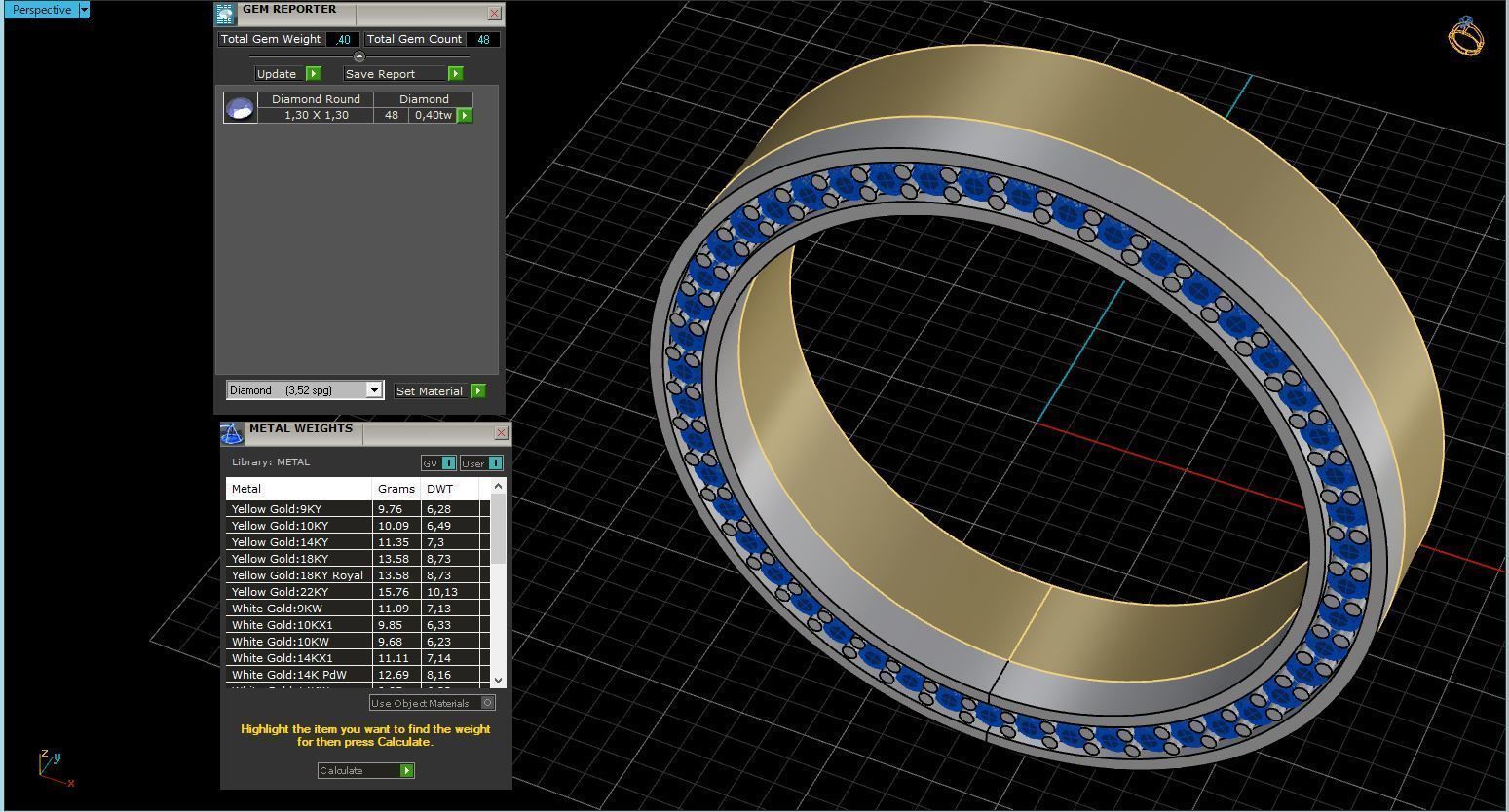The height and width of the screenshot is (812, 1509).
Task: Select the Yellow Gold:14KY row
Action: tap(358, 542)
